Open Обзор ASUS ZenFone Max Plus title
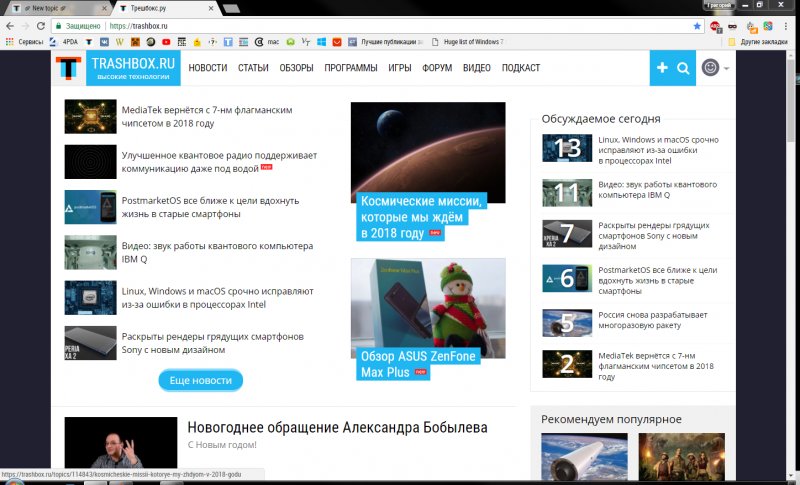 tap(418, 364)
